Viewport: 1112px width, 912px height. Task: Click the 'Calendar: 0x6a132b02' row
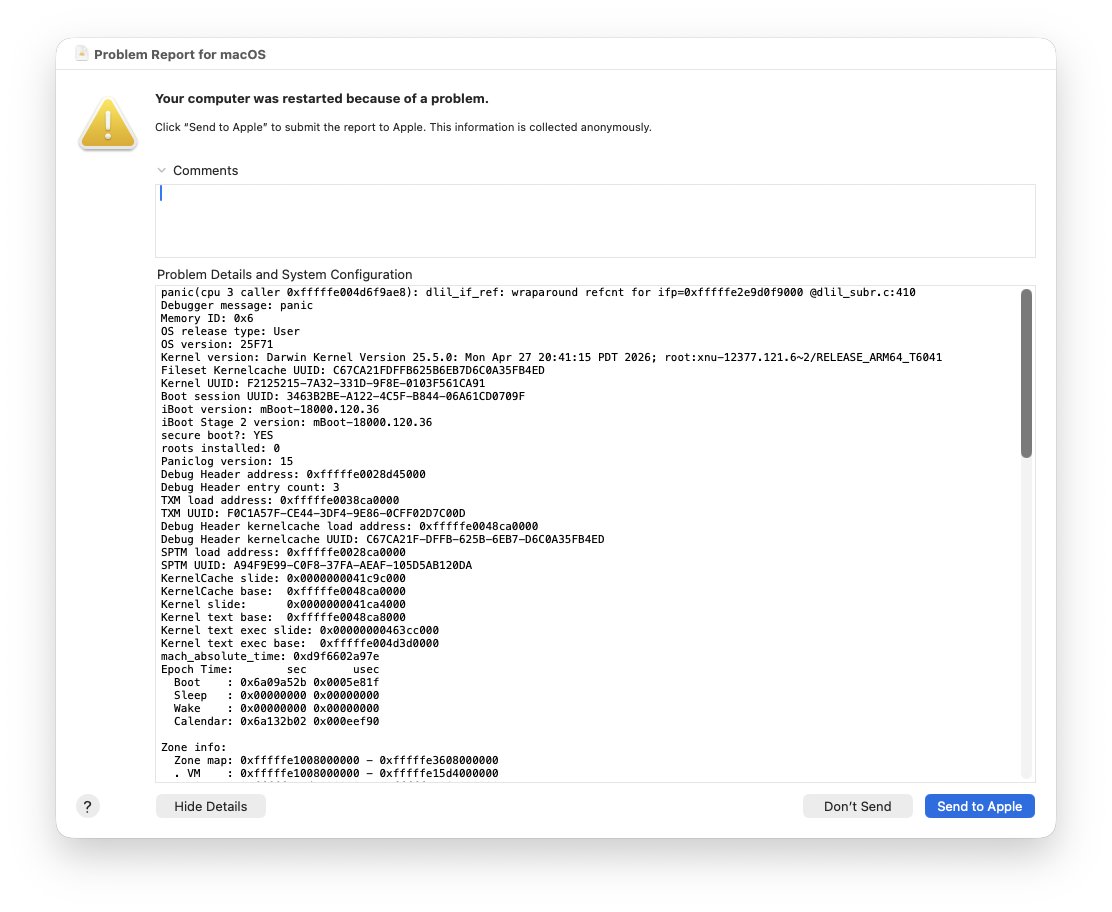276,721
